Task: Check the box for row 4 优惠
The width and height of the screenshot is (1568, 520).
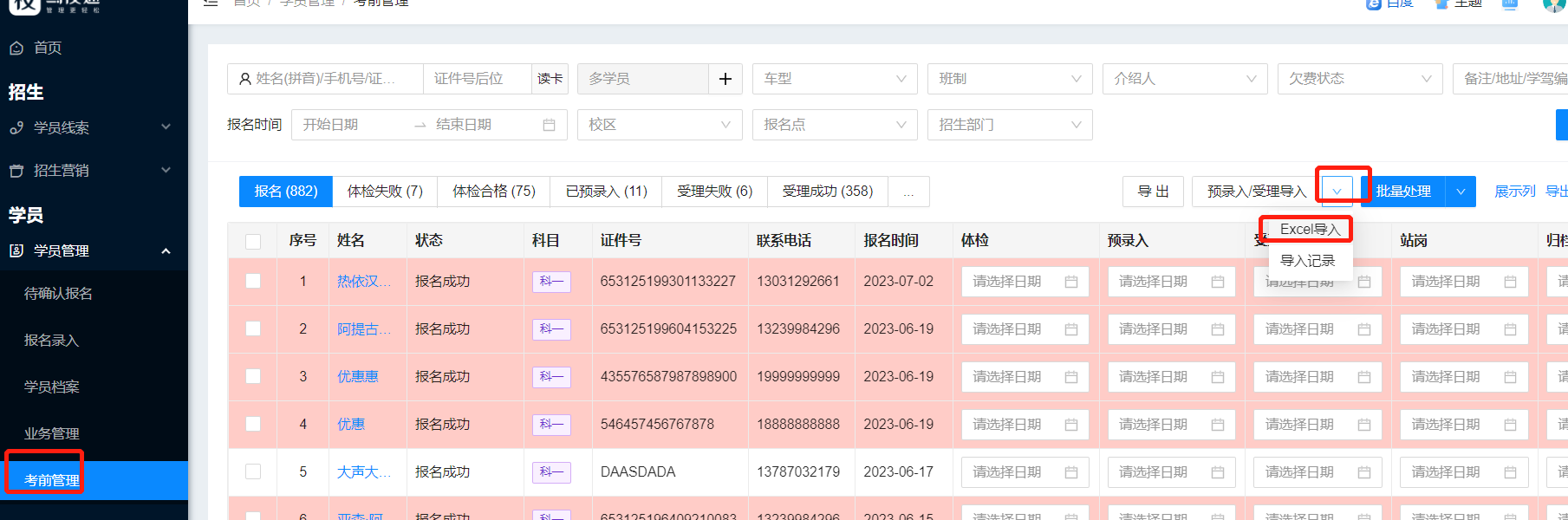Action: pyautogui.click(x=253, y=424)
